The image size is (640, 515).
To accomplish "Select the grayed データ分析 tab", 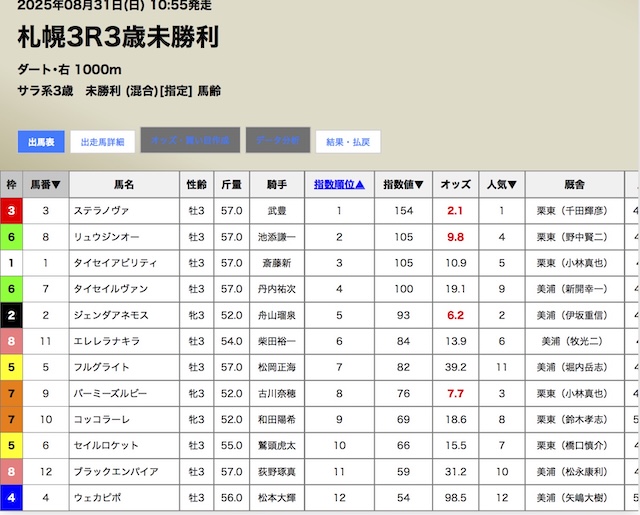I will coord(277,141).
